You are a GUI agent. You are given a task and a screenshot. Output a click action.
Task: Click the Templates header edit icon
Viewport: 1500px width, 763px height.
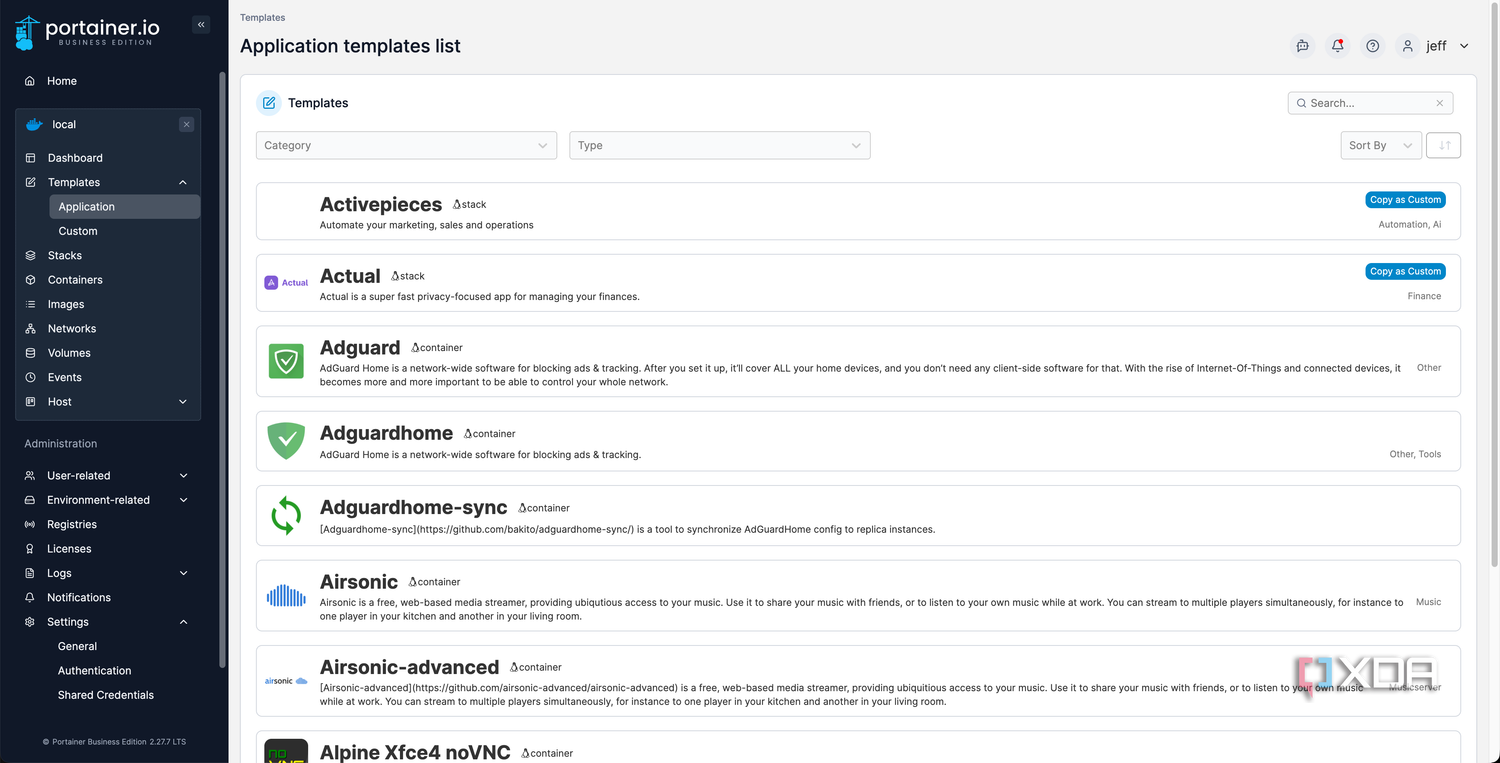coord(269,103)
